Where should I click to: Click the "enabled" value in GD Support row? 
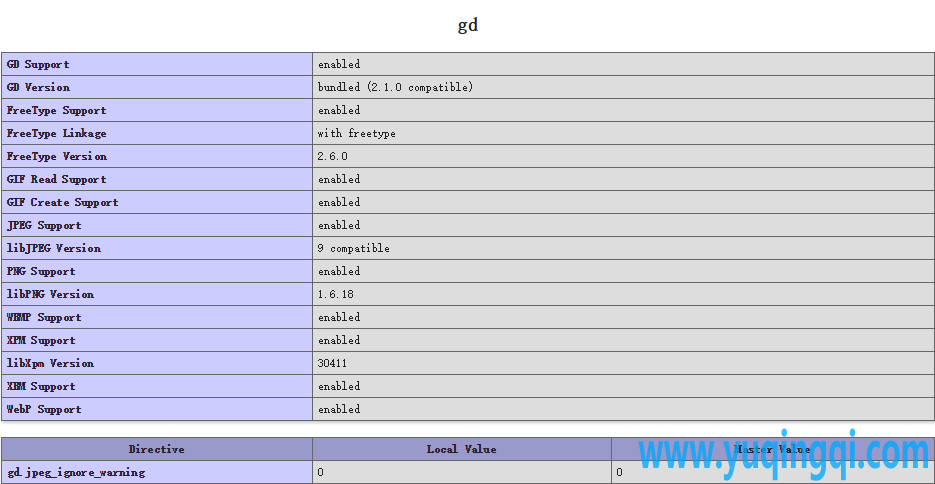(x=339, y=64)
